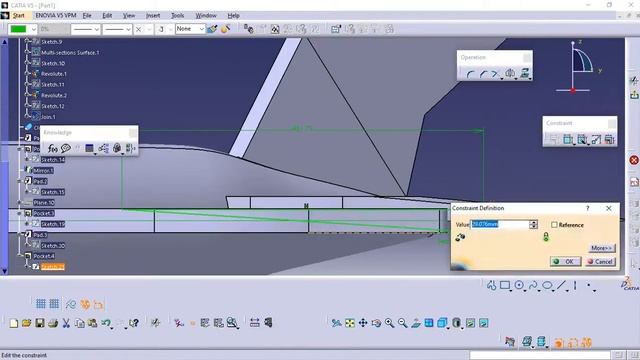Open the ENOVIA V5 VPM menu

(56, 16)
